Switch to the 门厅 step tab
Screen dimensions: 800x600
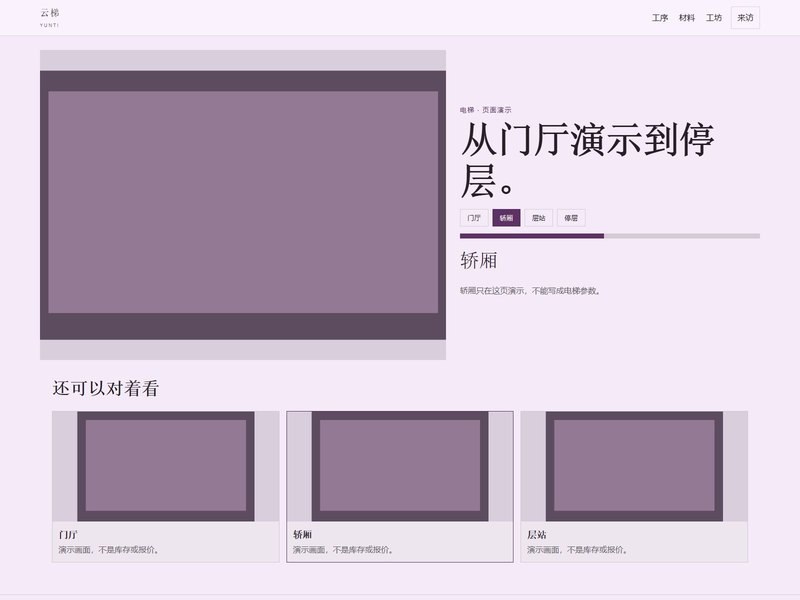474,218
